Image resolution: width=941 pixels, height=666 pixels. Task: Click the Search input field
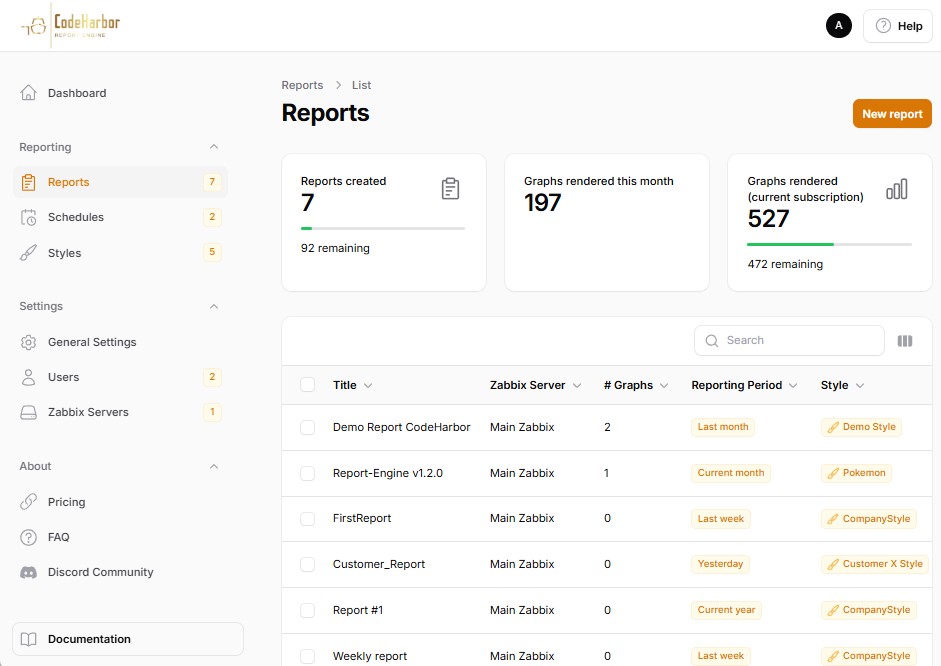click(789, 341)
